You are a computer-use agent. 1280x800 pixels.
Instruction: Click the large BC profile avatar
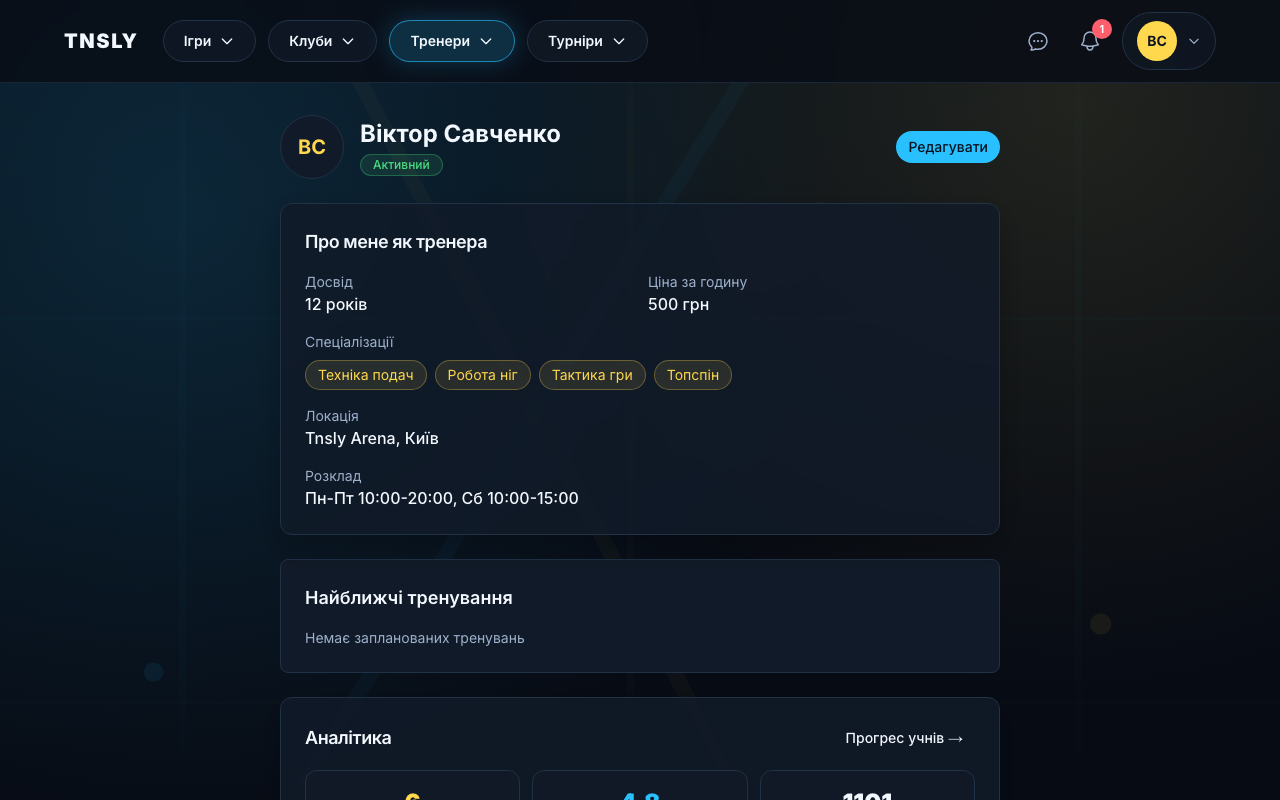coord(312,147)
